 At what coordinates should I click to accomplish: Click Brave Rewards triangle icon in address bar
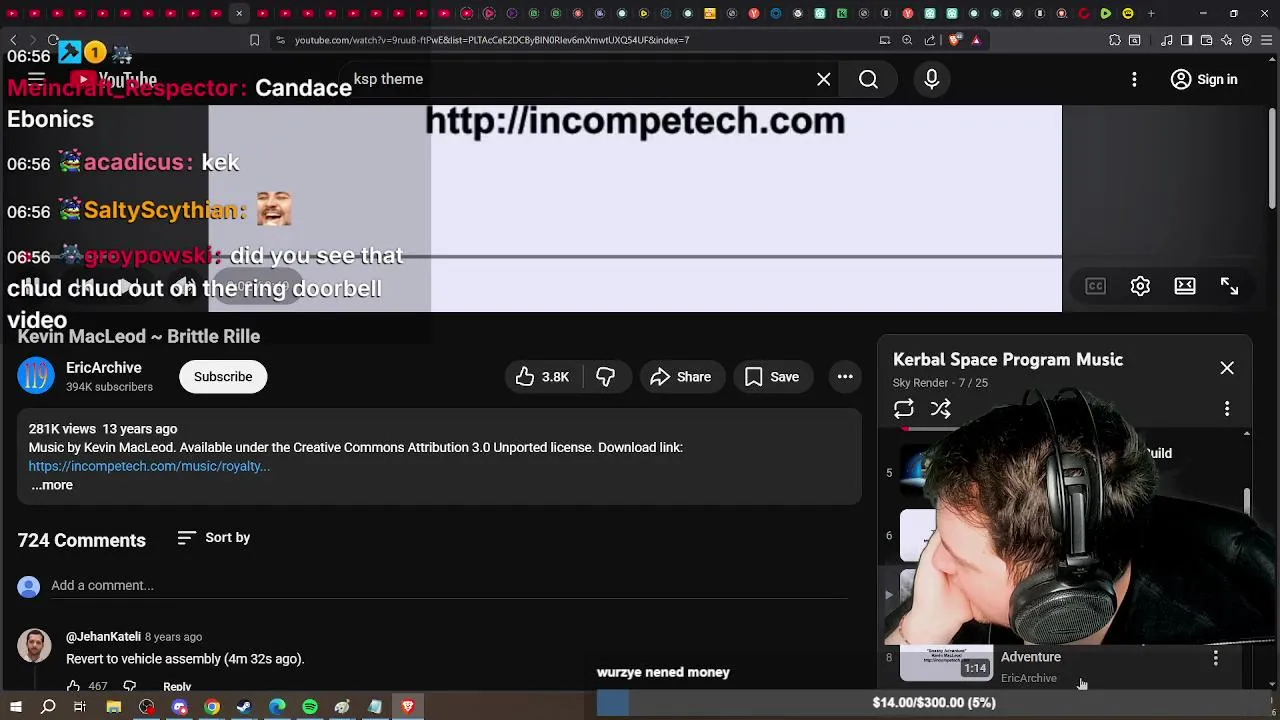click(x=976, y=40)
